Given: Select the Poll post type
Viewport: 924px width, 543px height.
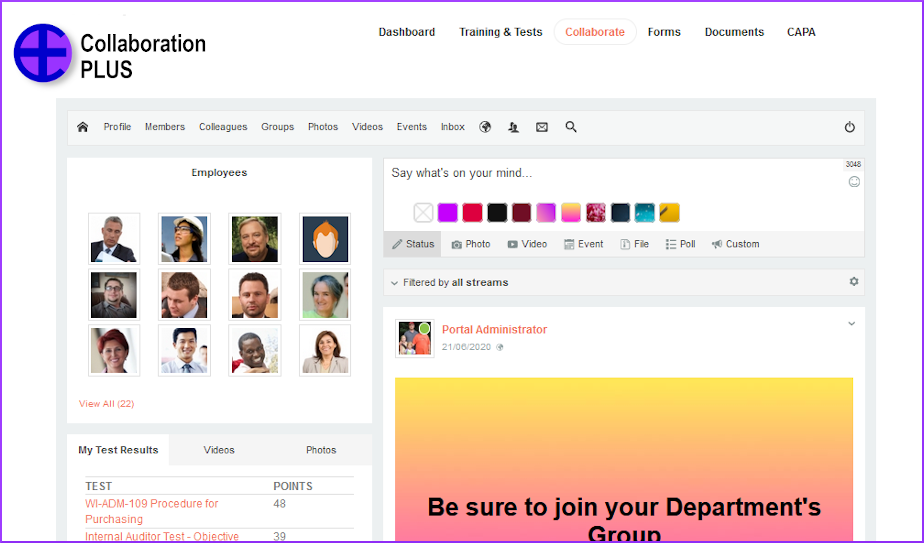Looking at the screenshot, I should (x=680, y=244).
